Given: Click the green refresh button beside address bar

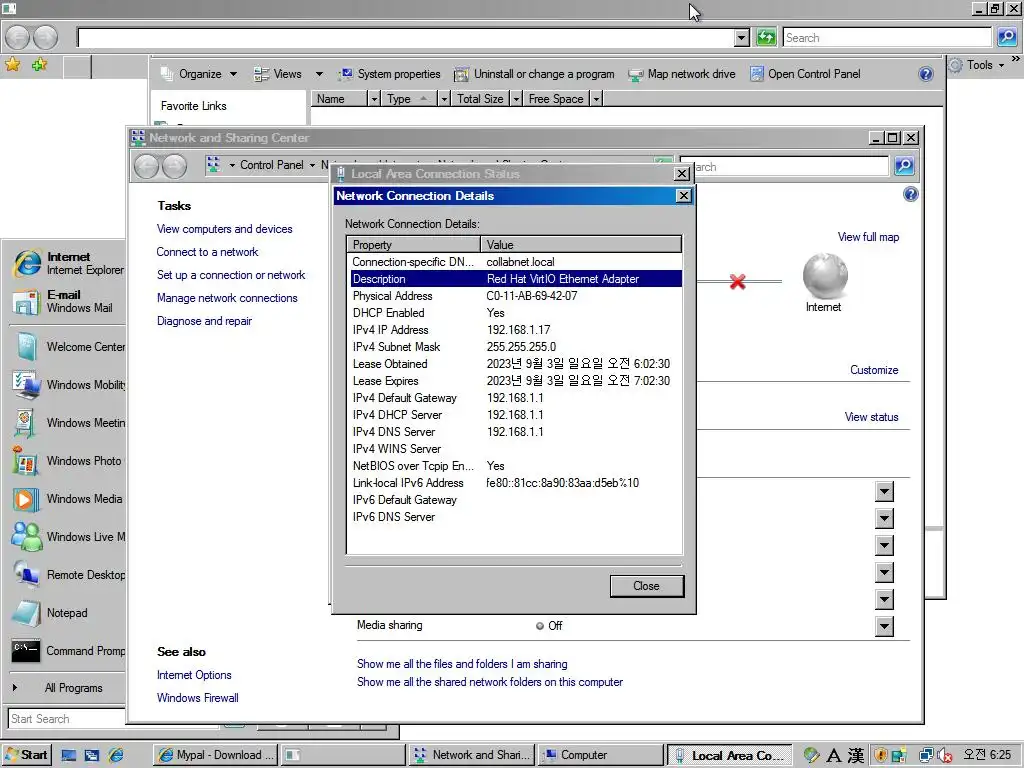Looking at the screenshot, I should point(765,37).
